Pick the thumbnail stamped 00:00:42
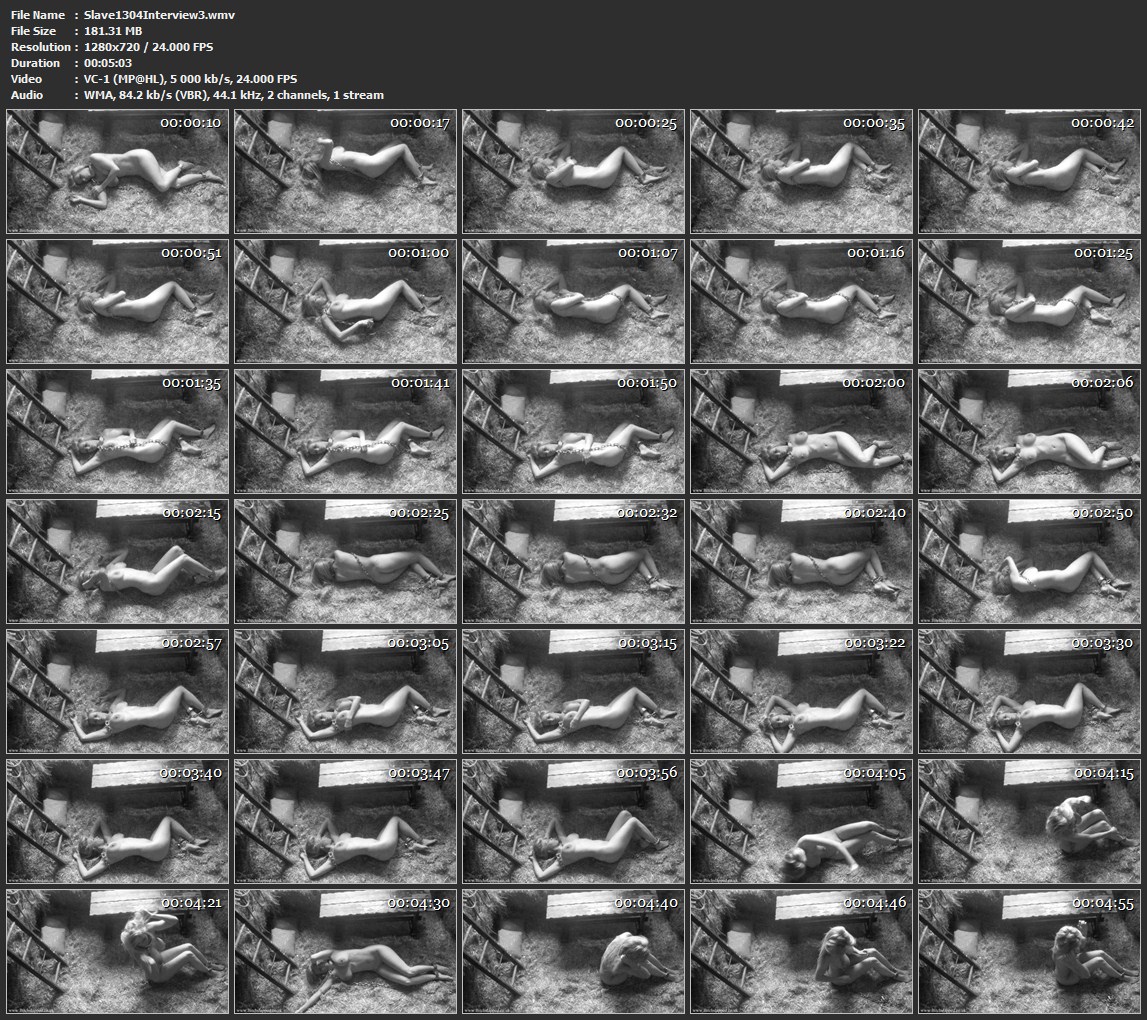1147x1020 pixels. pos(1029,172)
